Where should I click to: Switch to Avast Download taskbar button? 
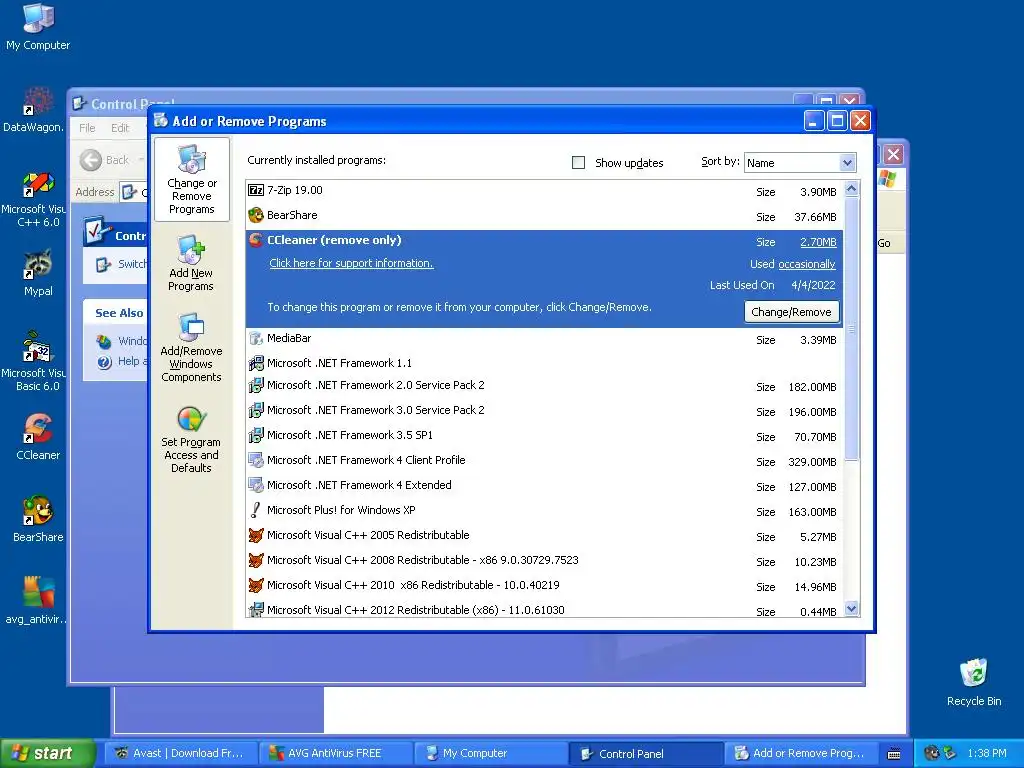tap(180, 754)
